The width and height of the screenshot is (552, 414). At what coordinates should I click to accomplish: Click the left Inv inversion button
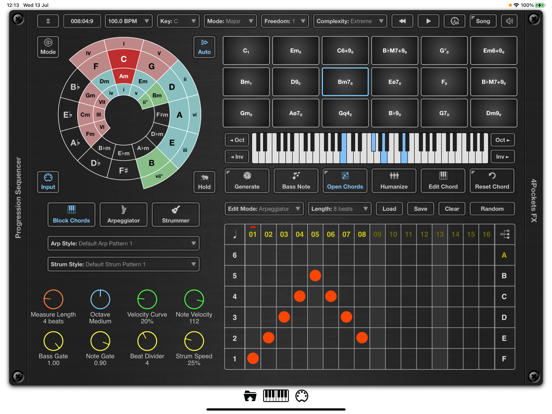[237, 157]
